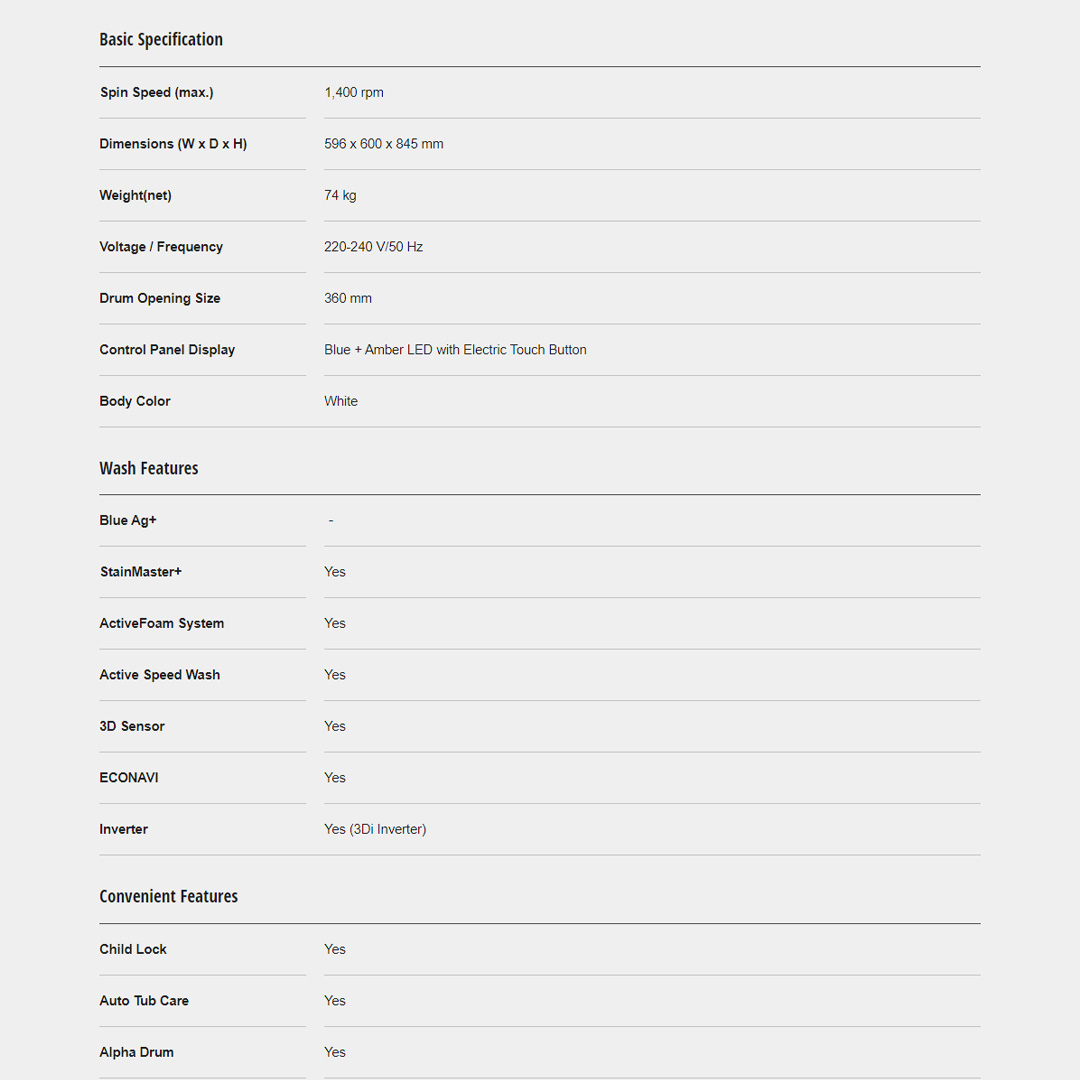Screen dimensions: 1080x1080
Task: Click the Auto Tub Care label
Action: pyautogui.click(x=144, y=1001)
